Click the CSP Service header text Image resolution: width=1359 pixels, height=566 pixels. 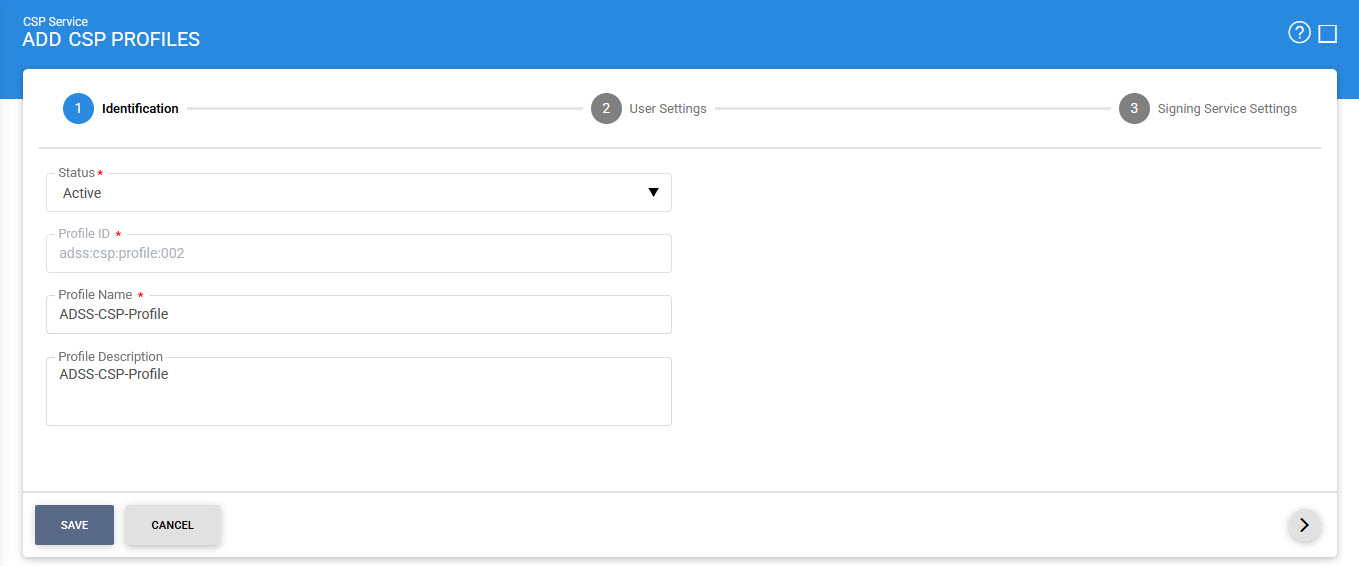(x=55, y=21)
